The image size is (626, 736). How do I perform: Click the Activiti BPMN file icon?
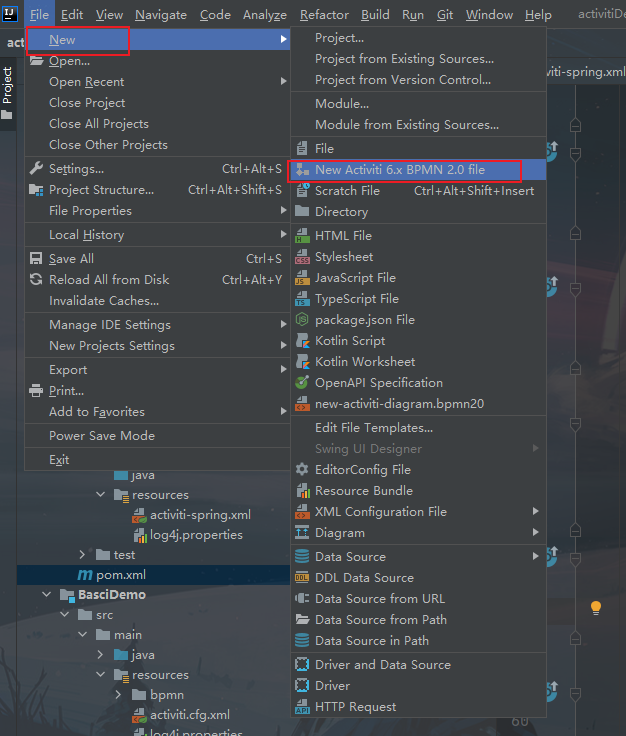coord(302,170)
